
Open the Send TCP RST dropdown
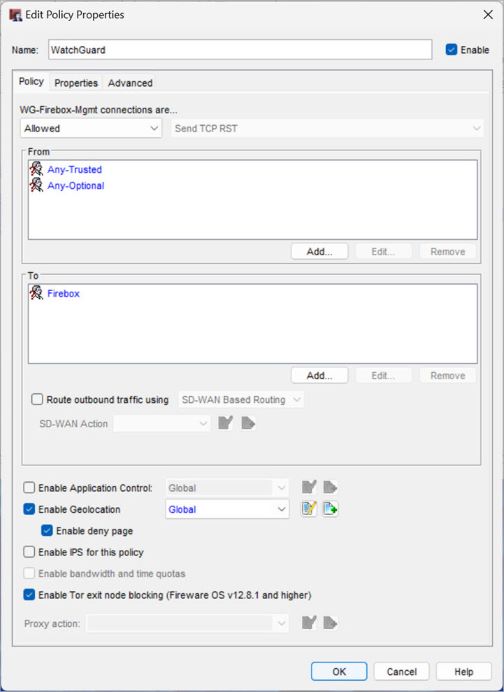327,128
